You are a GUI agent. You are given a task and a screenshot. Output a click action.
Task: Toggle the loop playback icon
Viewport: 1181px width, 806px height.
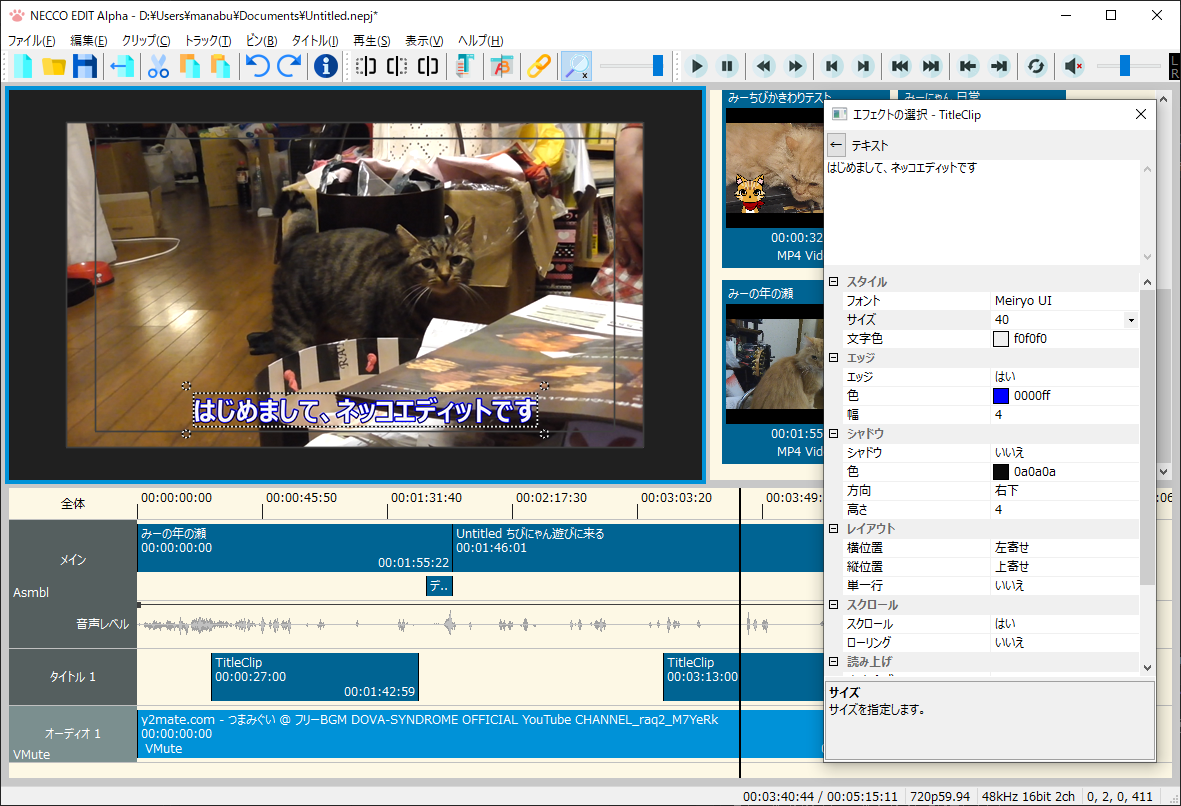click(x=1036, y=66)
